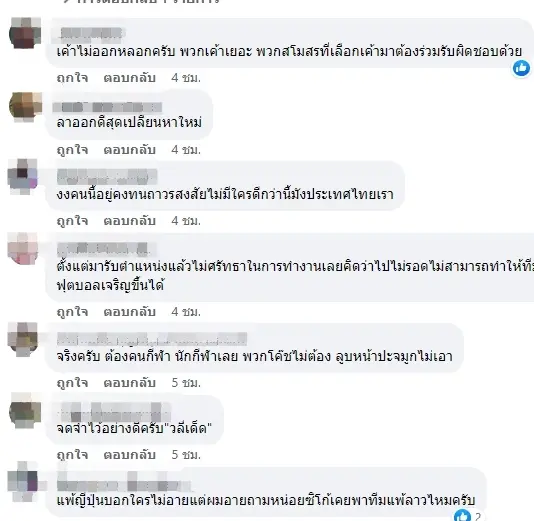Reply to the 'วลีเด็ด' comment
The height and width of the screenshot is (521, 534).
pyautogui.click(x=129, y=455)
